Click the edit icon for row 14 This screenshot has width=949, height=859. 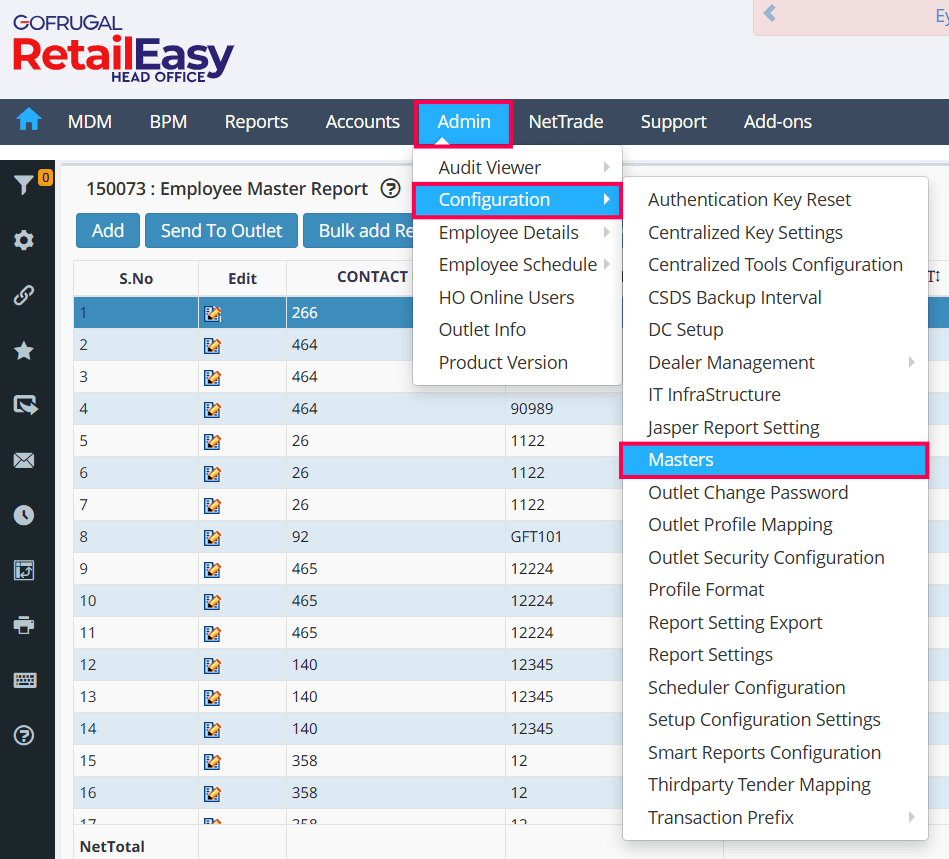[212, 730]
